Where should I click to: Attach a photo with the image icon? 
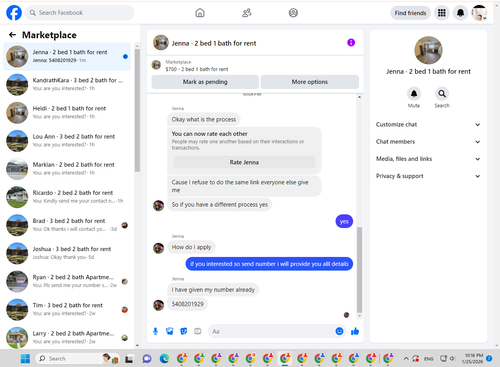point(170,331)
